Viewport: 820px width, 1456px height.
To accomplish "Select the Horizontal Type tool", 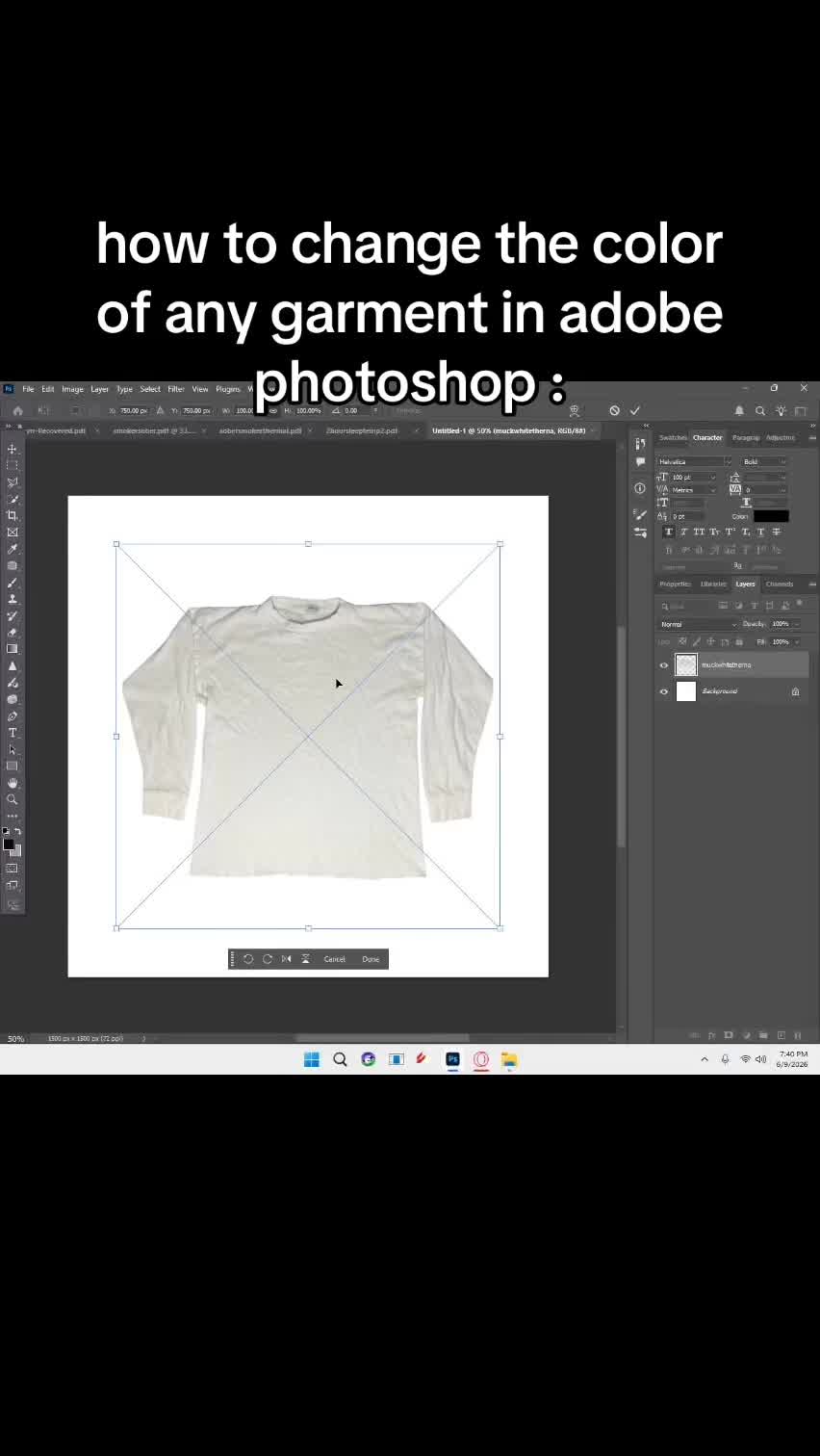I will [x=13, y=733].
